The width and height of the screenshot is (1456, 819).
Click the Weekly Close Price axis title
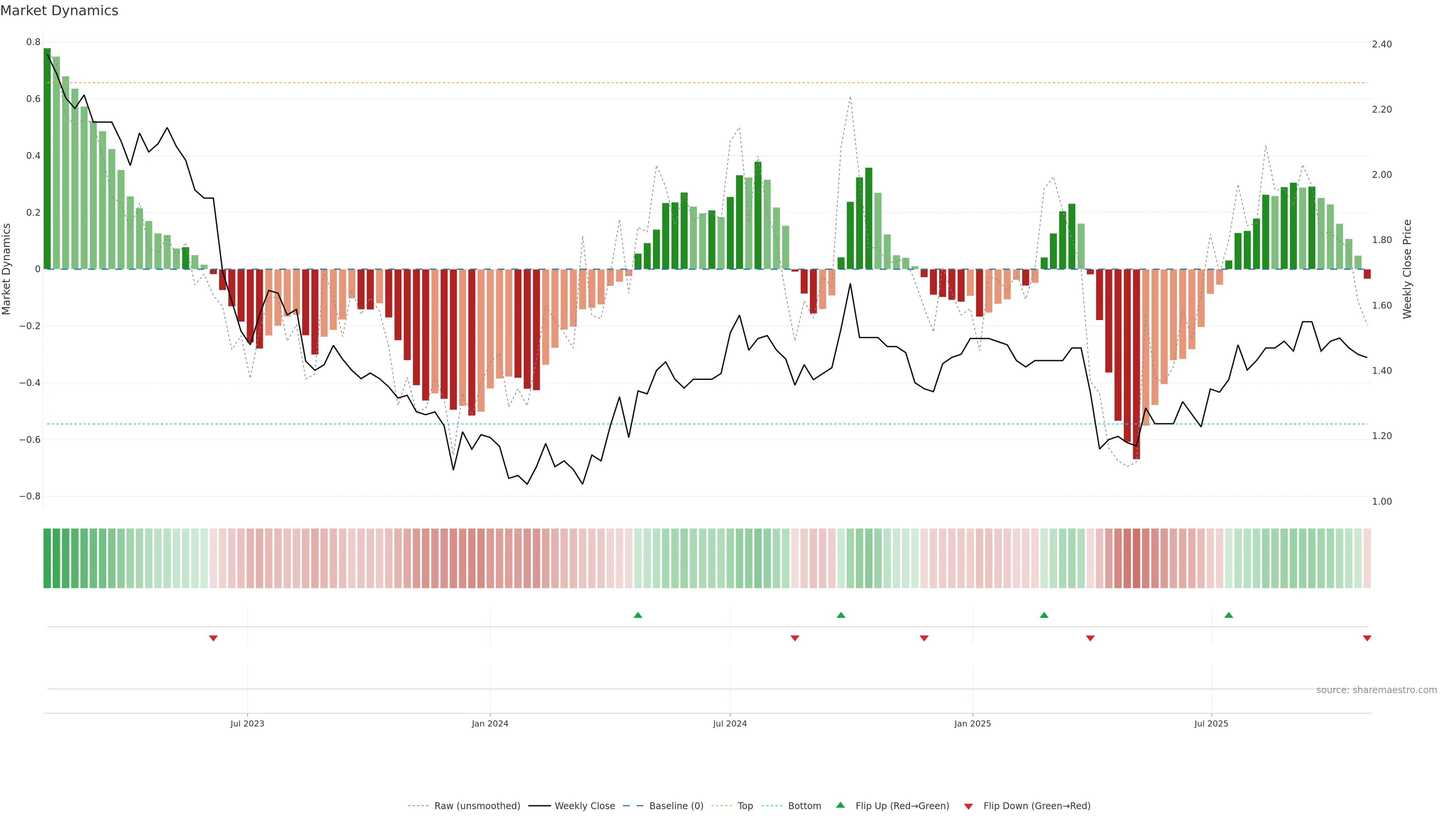(x=1407, y=269)
